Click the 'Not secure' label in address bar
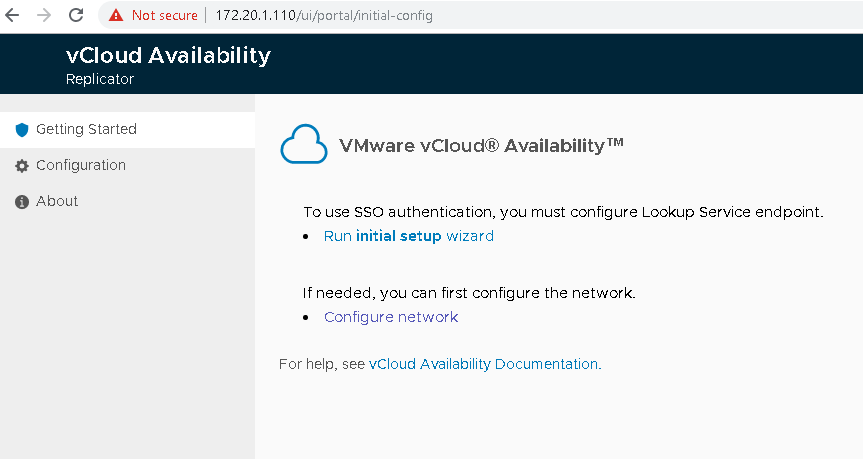Viewport: 863px width, 459px height. [165, 15]
